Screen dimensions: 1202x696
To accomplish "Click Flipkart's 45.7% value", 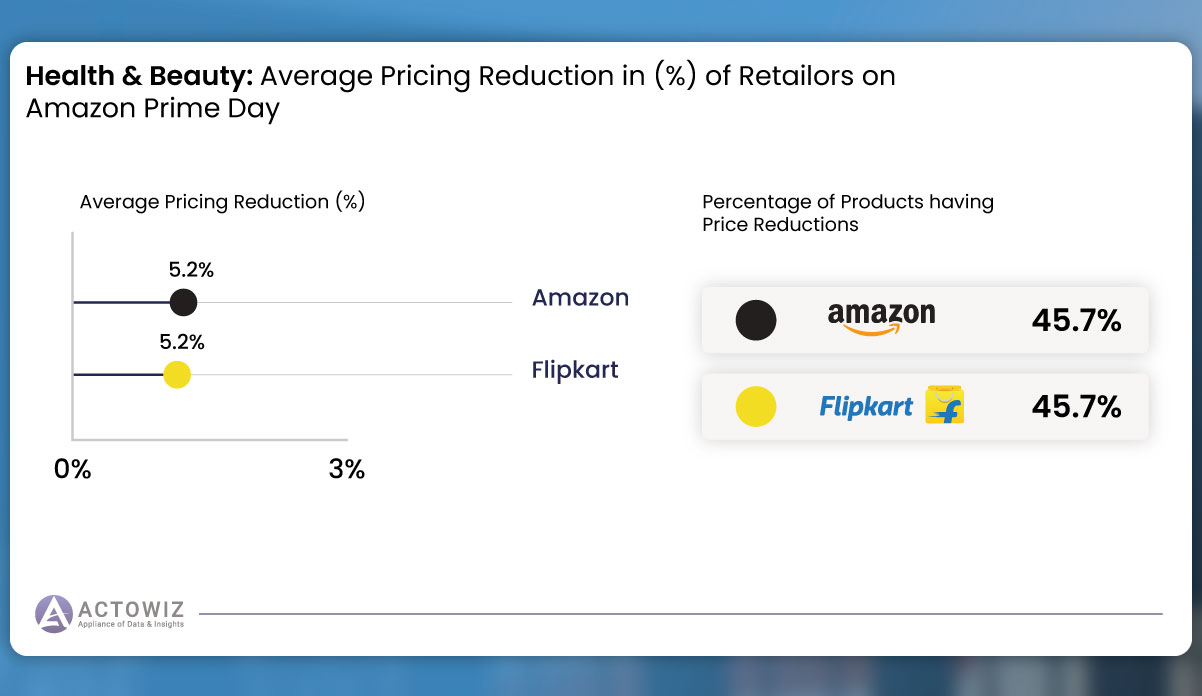I will click(1076, 406).
